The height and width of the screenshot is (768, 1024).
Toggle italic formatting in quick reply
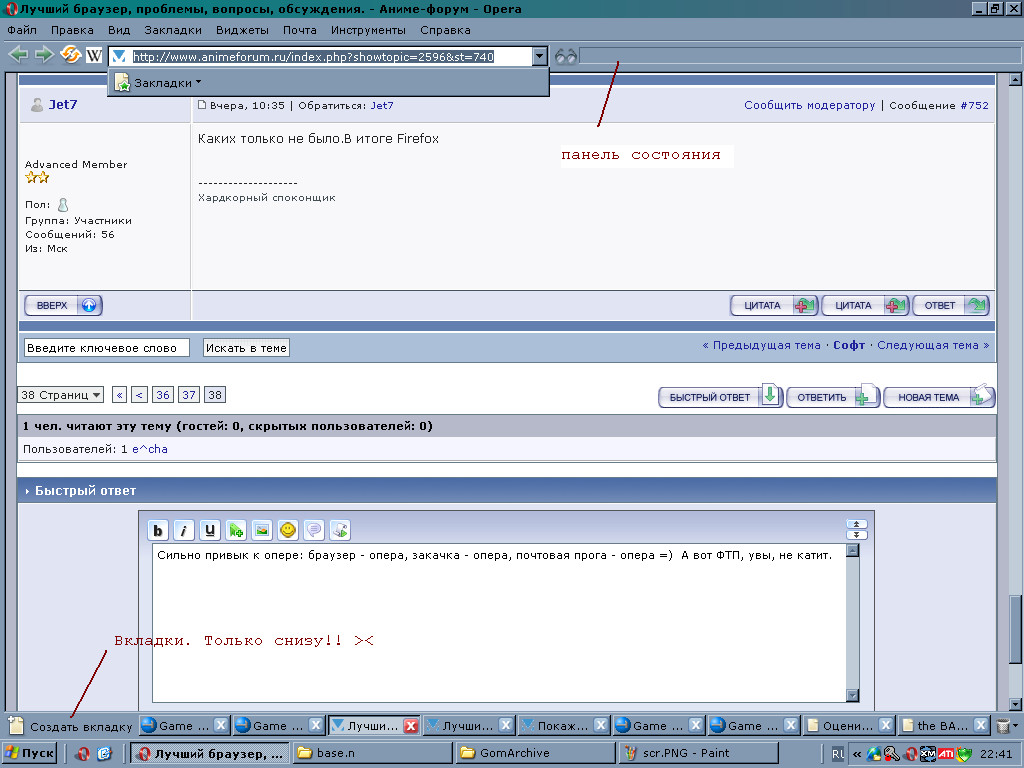[x=184, y=531]
